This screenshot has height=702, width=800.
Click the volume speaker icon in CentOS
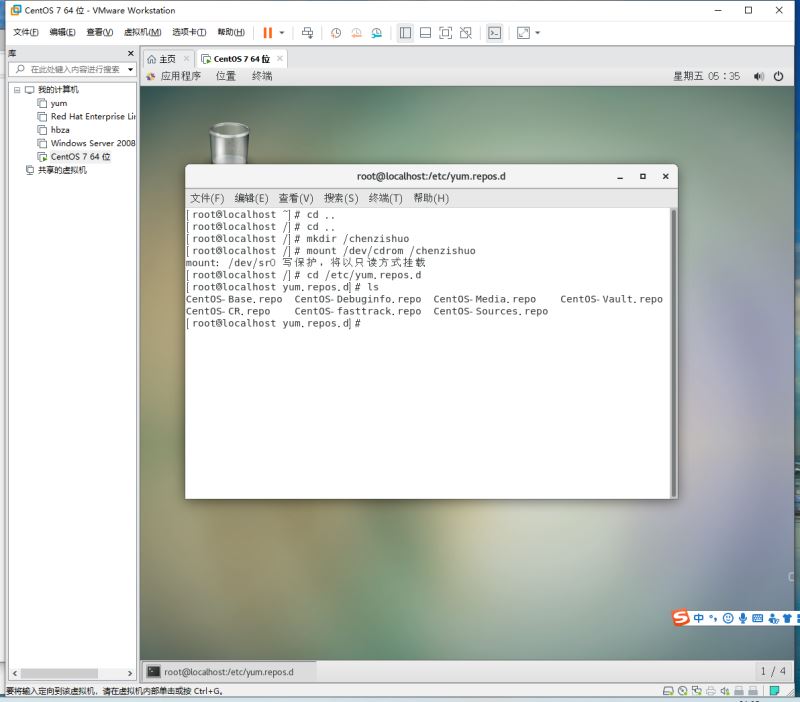tap(758, 76)
